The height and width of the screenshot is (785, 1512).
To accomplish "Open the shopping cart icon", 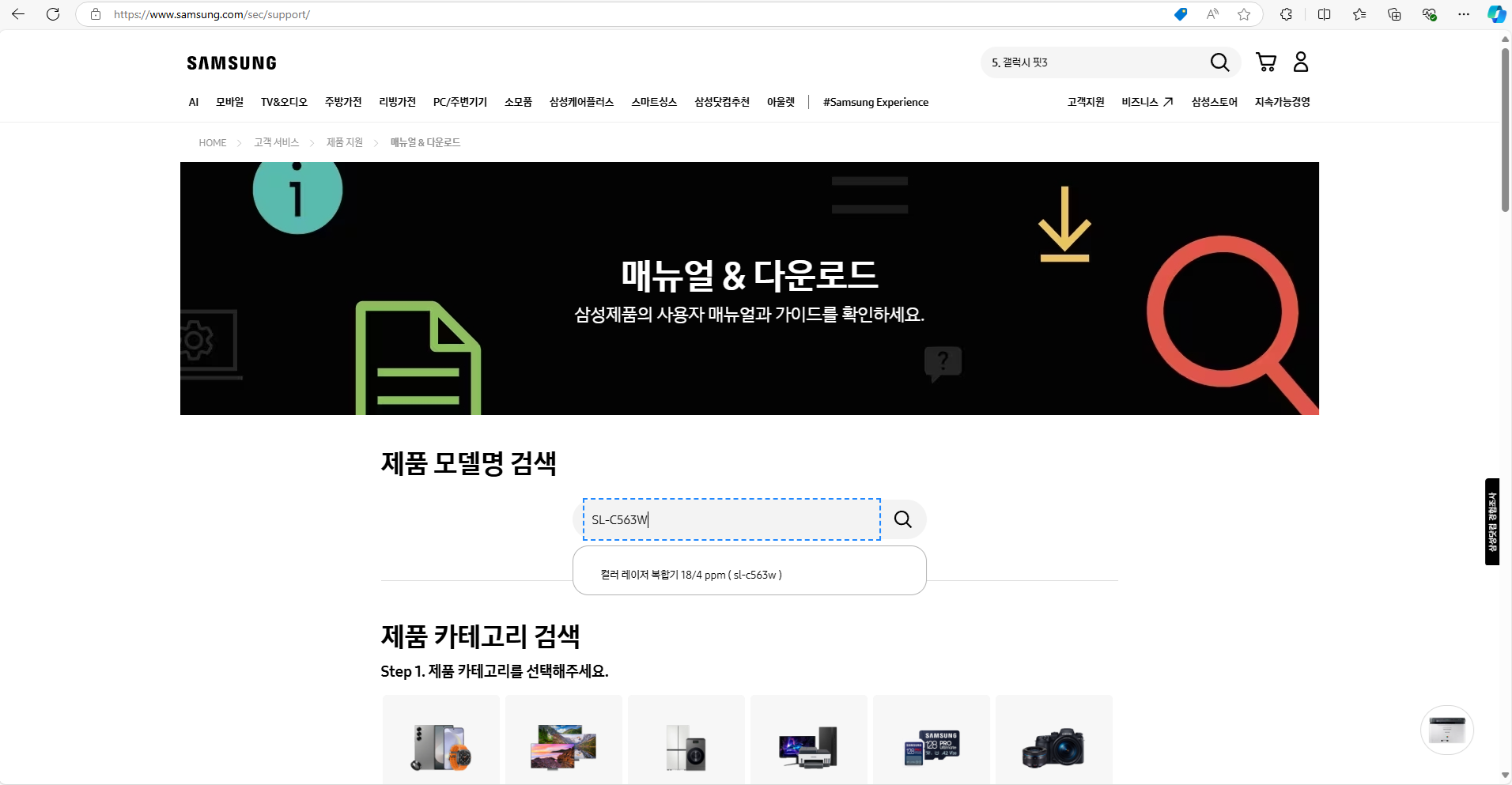I will (x=1266, y=62).
